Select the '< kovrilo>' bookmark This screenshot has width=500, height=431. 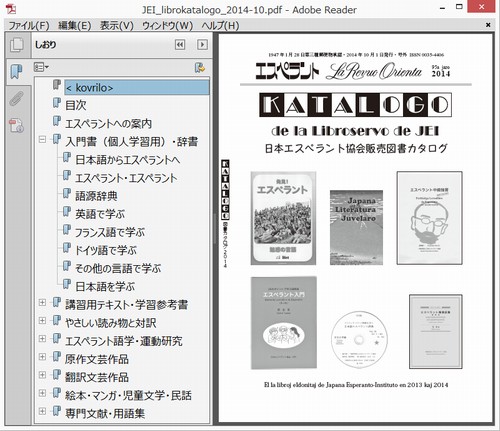(x=137, y=88)
